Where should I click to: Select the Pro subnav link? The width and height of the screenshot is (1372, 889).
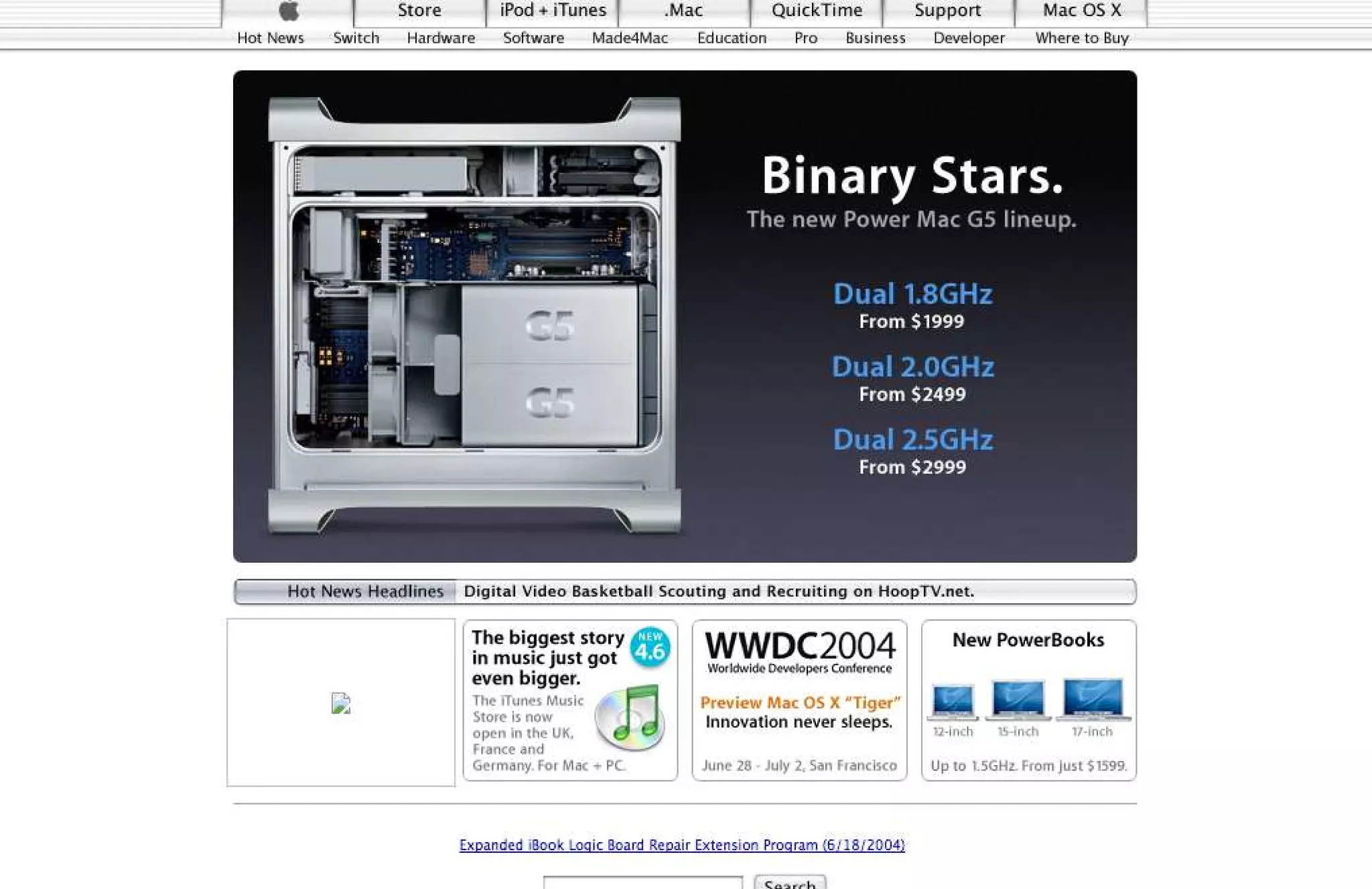[x=806, y=38]
